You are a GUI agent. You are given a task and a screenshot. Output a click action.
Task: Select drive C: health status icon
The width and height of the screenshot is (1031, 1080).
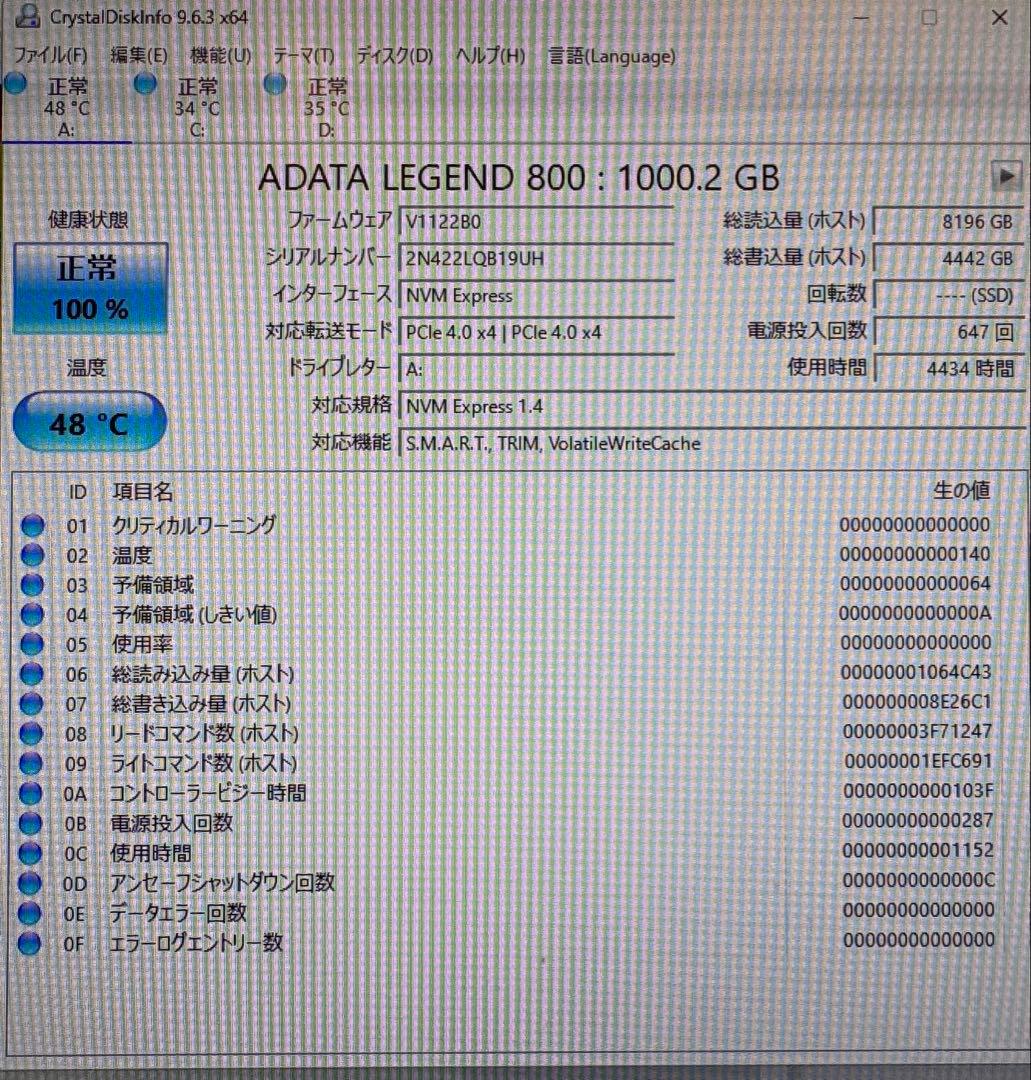145,84
